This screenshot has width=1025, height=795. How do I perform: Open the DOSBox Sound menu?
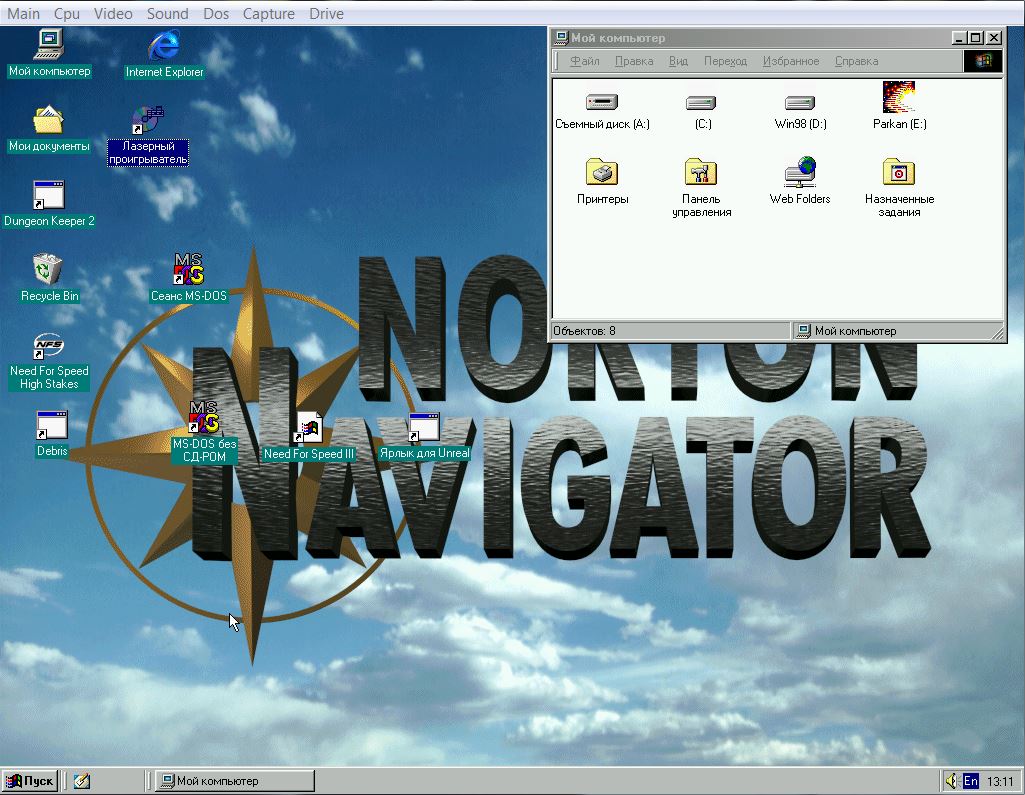tap(167, 13)
